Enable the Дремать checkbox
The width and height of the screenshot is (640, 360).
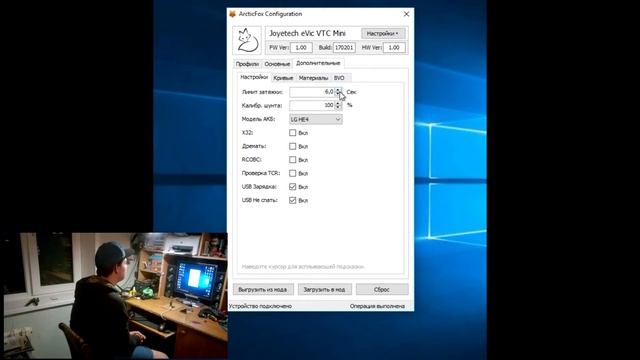point(292,146)
